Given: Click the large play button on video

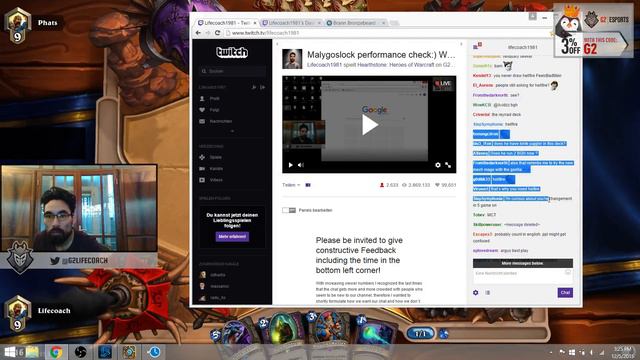Looking at the screenshot, I should click(x=370, y=125).
